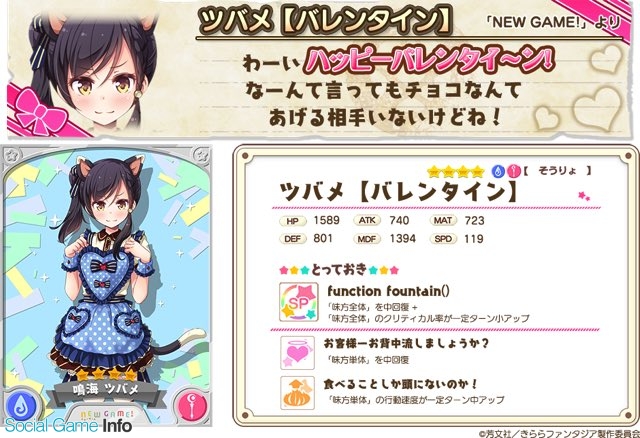This screenshot has width=640, height=438.
Task: Click the MAT stat label
Action: point(443,221)
